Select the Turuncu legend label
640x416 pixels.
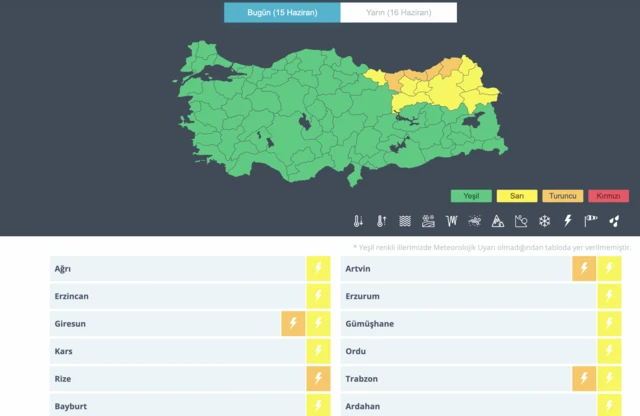563,196
